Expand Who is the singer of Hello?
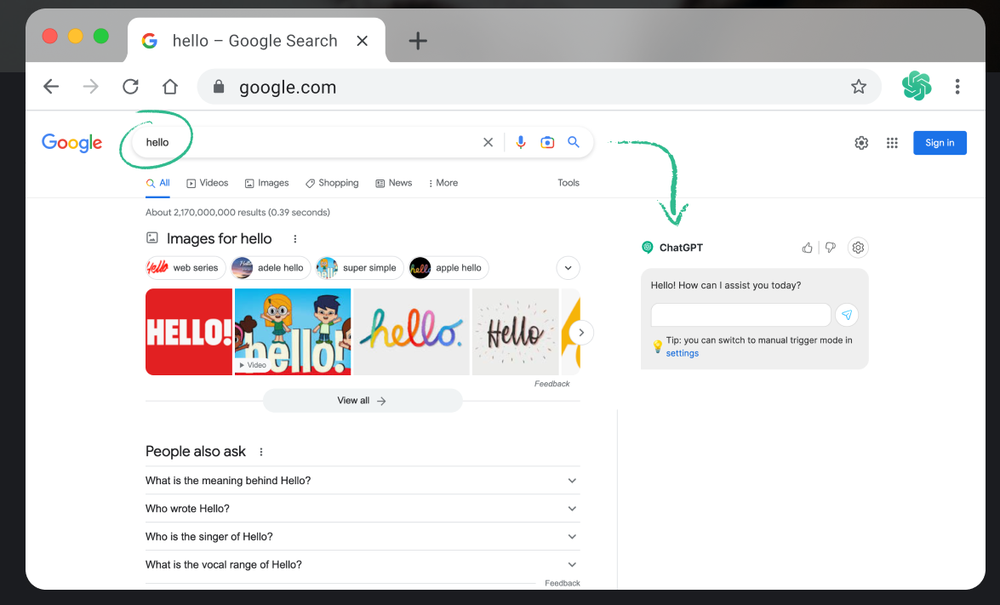Image resolution: width=1000 pixels, height=605 pixels. tap(362, 537)
